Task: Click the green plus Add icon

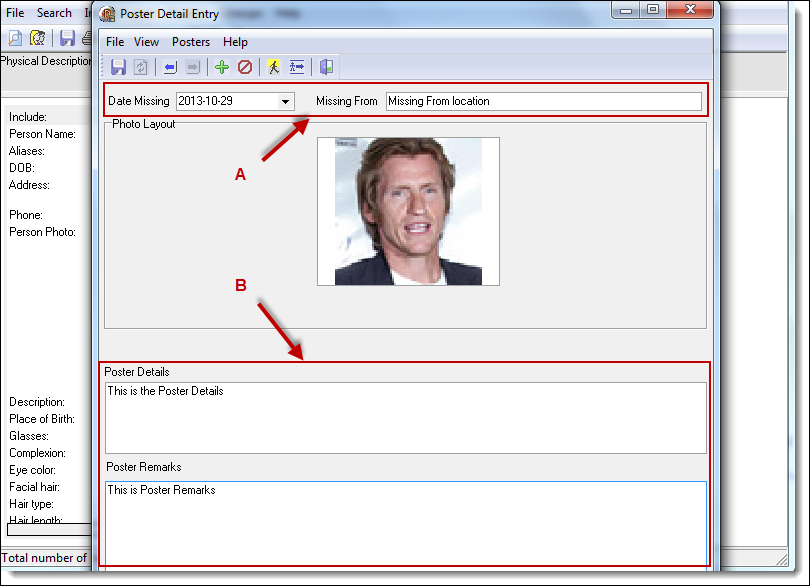Action: click(x=222, y=67)
